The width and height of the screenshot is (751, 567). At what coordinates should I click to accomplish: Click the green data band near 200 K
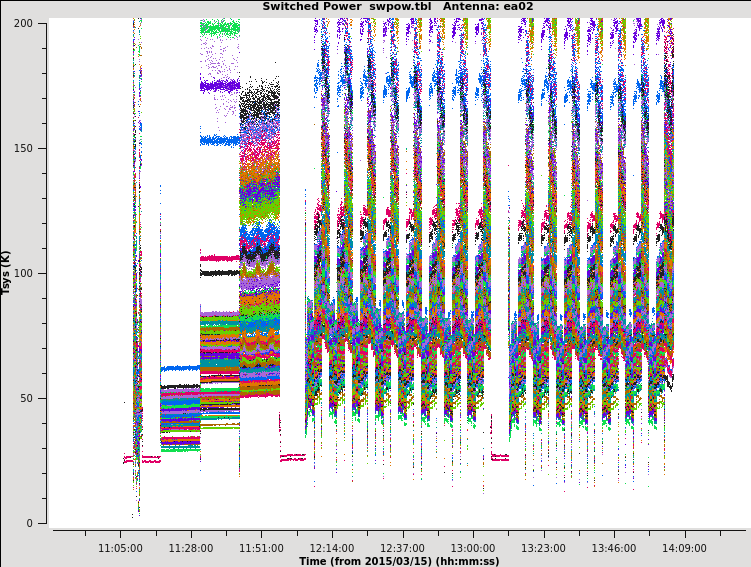[219, 28]
